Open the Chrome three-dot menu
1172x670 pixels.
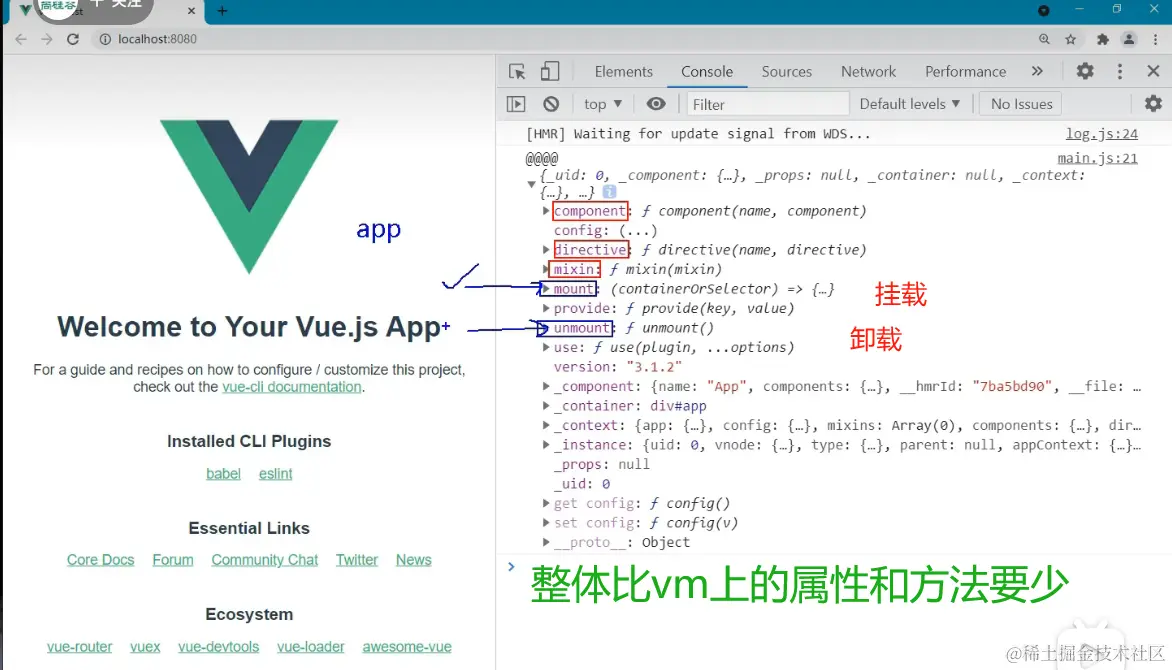tap(1156, 39)
